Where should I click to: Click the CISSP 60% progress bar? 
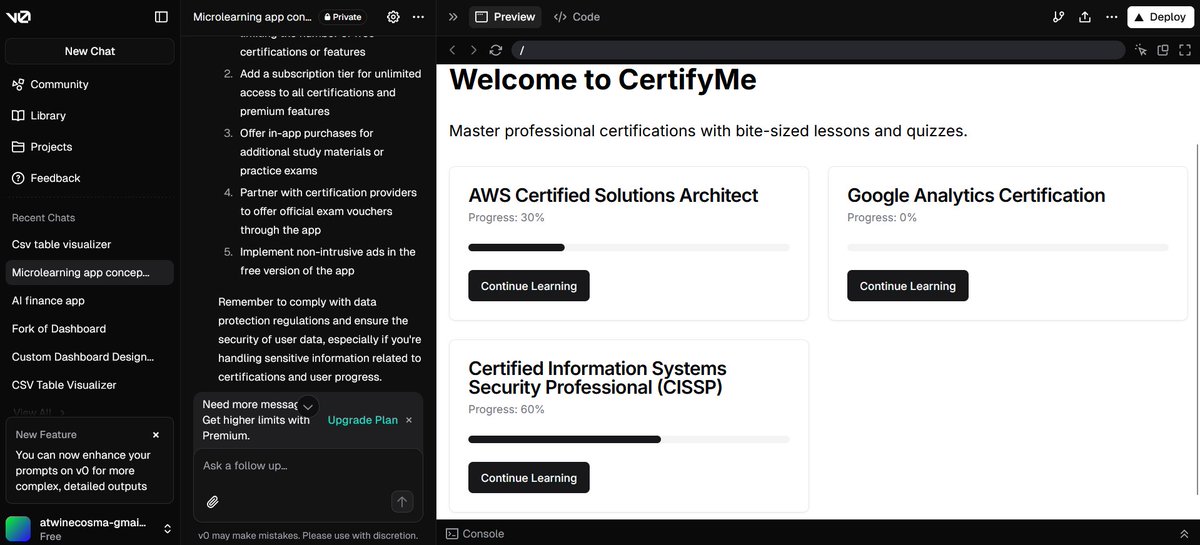click(629, 439)
